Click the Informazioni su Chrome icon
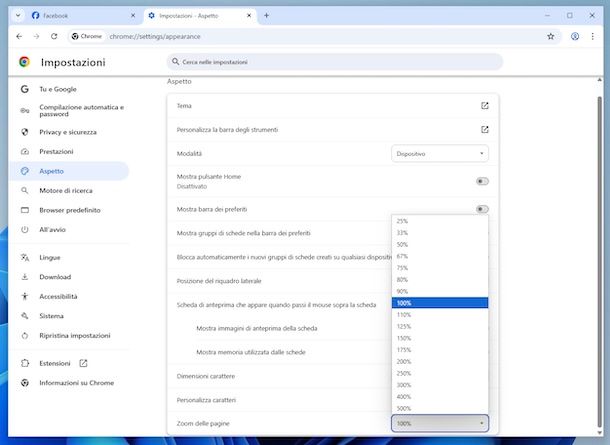This screenshot has width=610, height=445. 25,383
